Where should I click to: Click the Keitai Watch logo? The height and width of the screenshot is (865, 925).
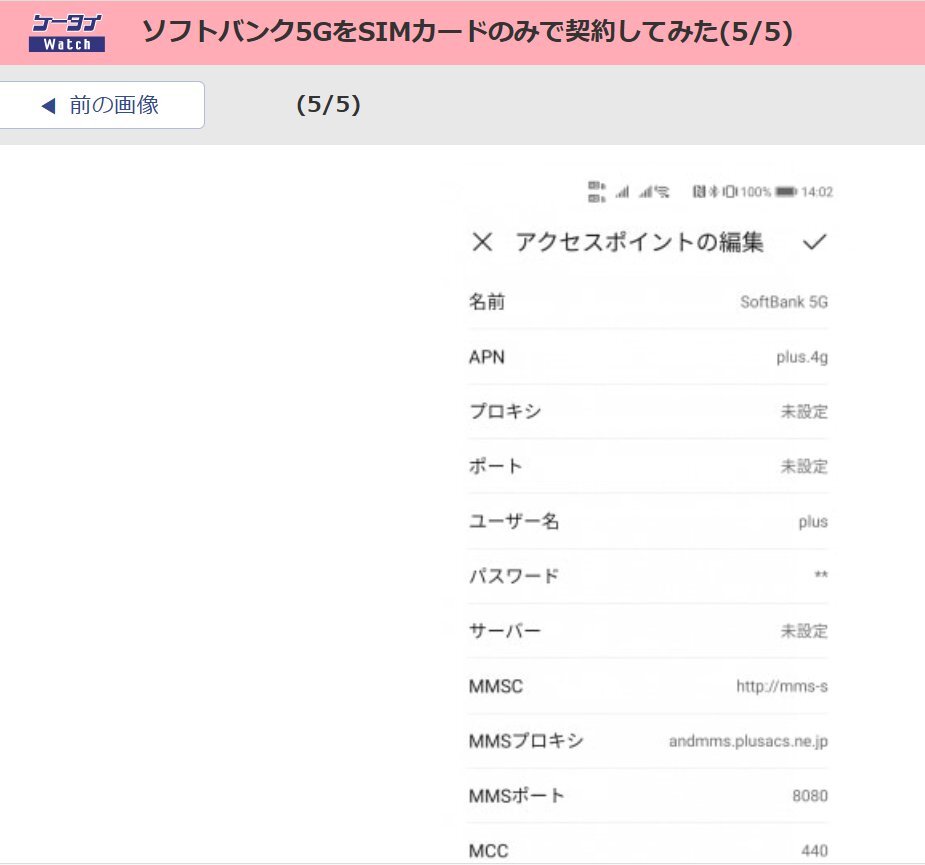coord(68,32)
